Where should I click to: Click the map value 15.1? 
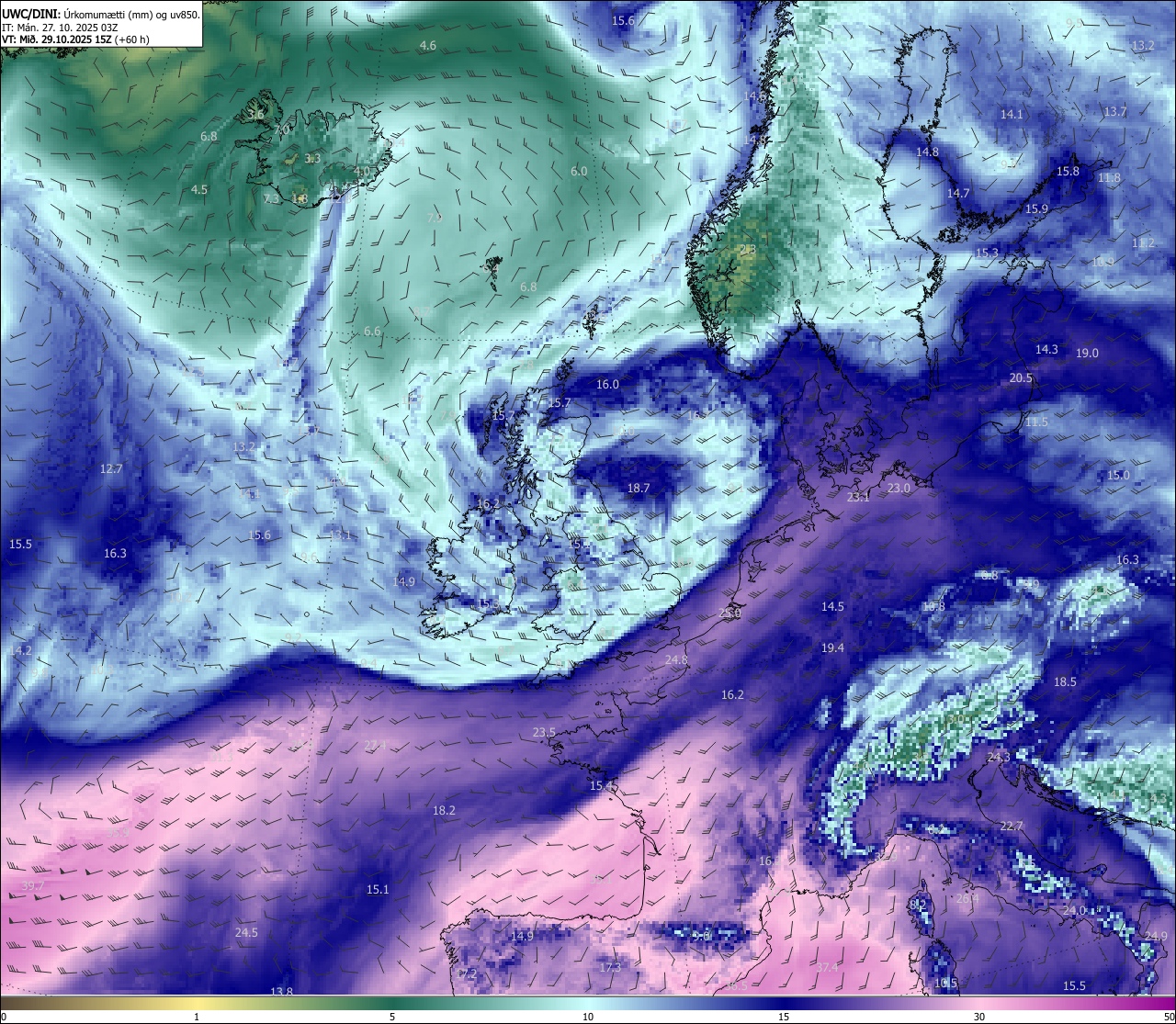(378, 889)
